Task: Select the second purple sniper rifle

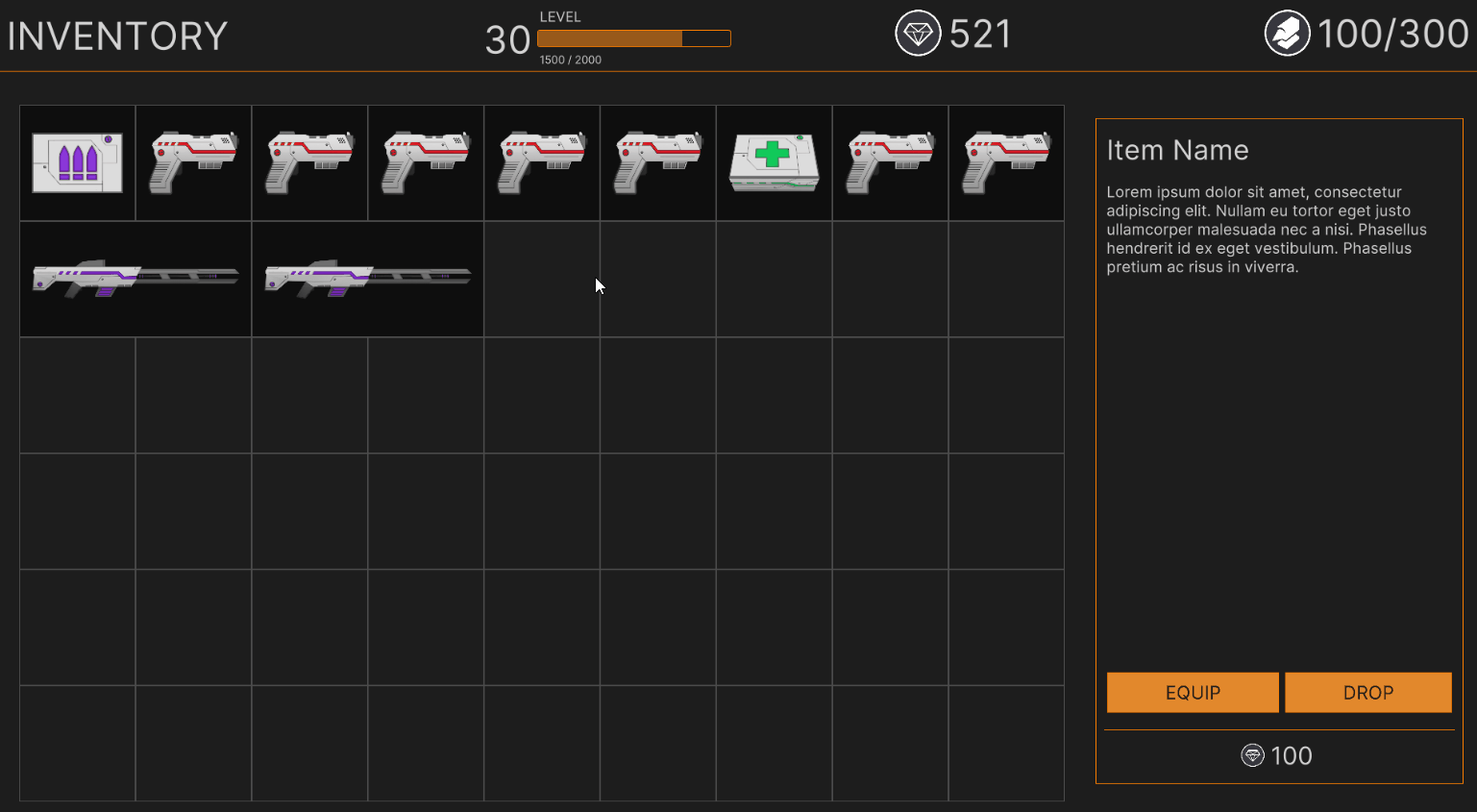Action: pyautogui.click(x=368, y=279)
